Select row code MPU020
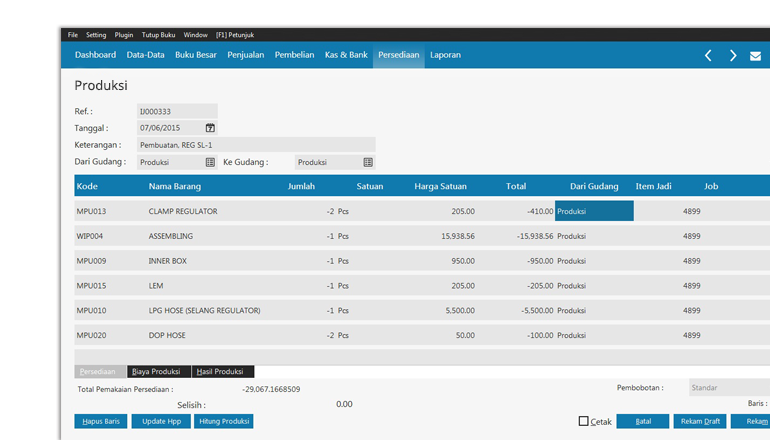This screenshot has height=440, width=770. [x=91, y=335]
